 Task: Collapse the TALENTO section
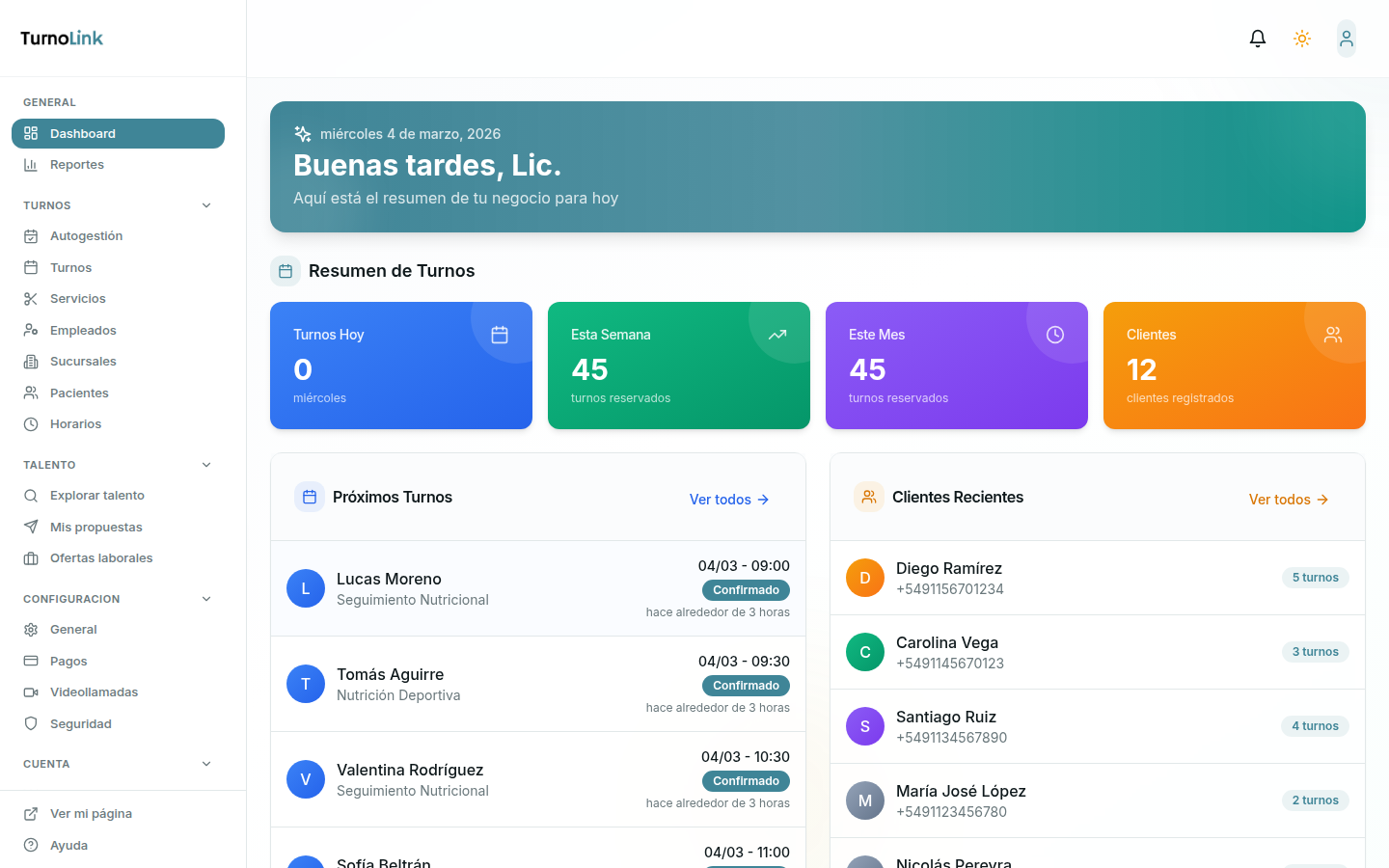tap(205, 464)
